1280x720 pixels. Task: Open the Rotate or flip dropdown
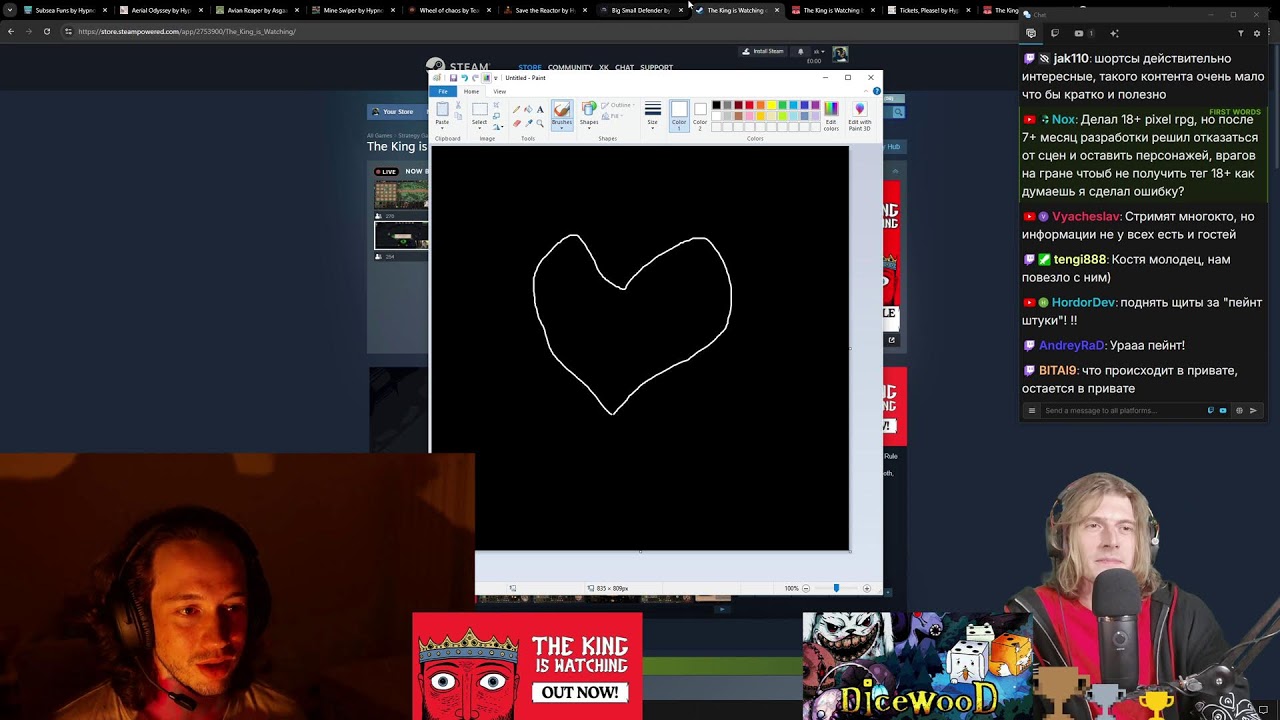click(x=498, y=127)
